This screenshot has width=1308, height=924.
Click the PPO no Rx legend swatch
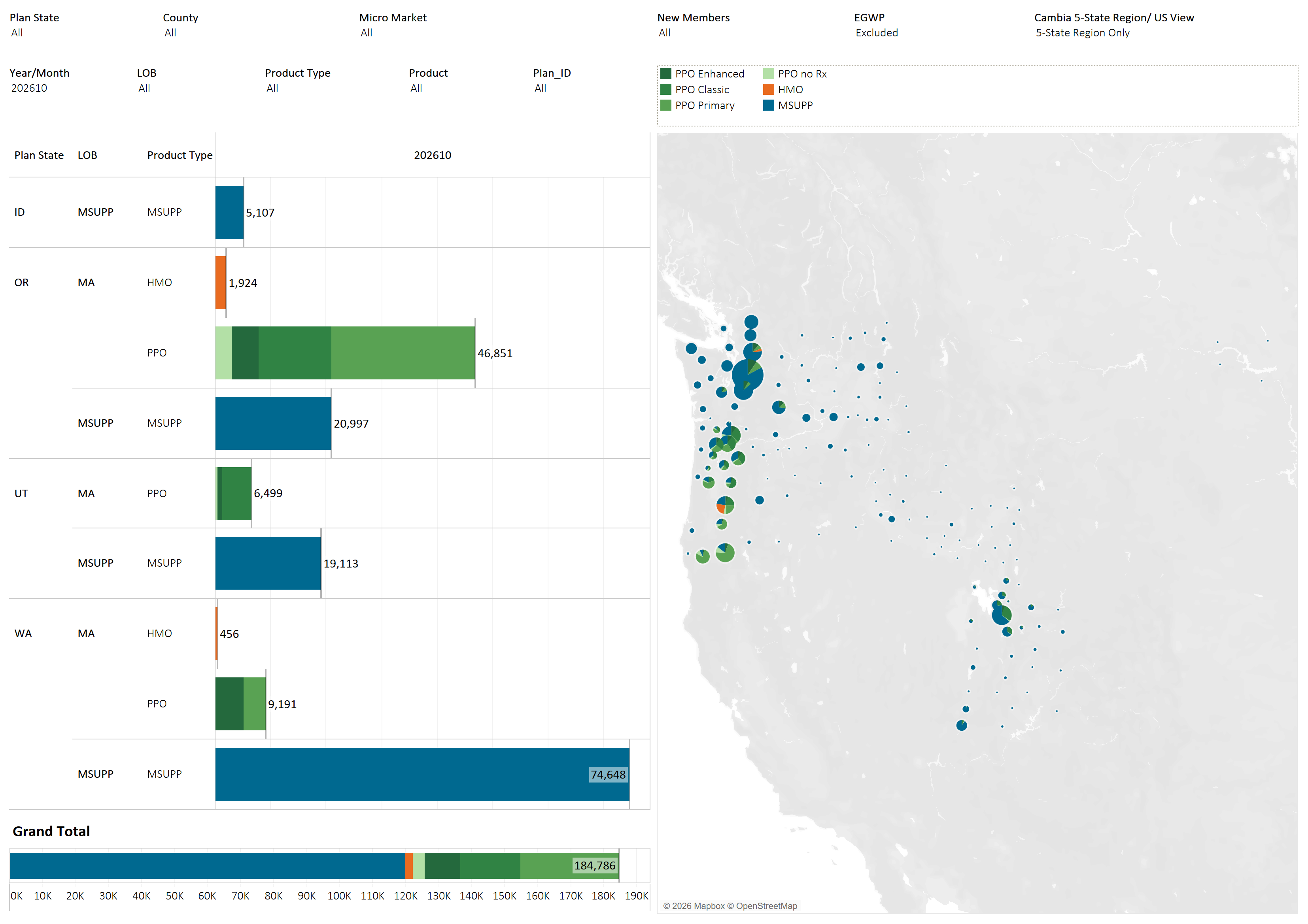tap(769, 74)
